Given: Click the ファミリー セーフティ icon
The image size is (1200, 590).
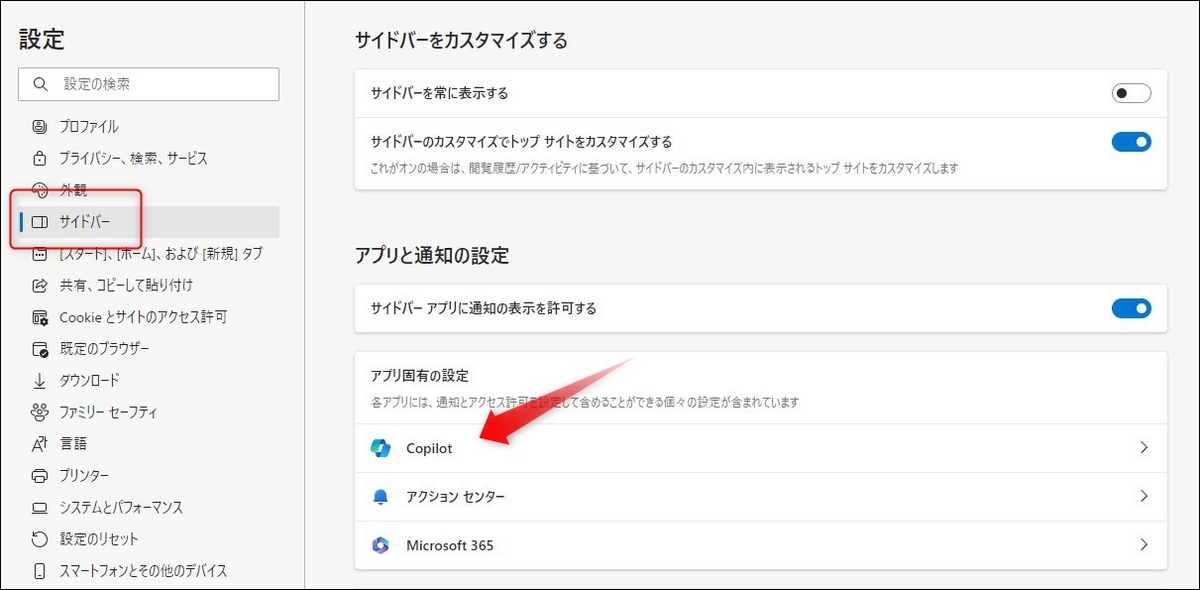Looking at the screenshot, I should pos(40,412).
